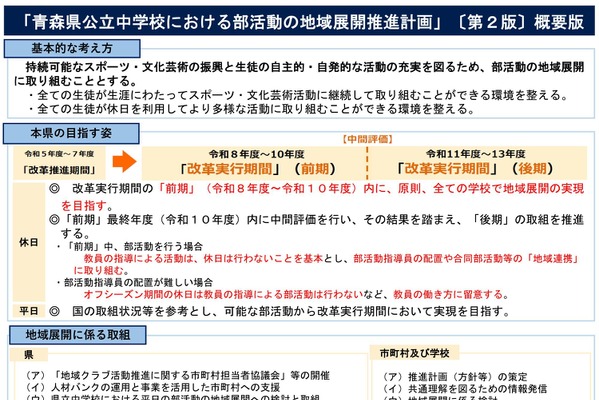Click item (イ) 共通理解を図るための情報発信
The image size is (599, 400).
[465, 389]
